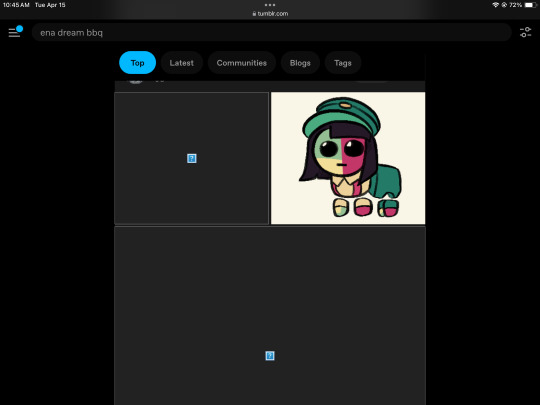Screen dimensions: 540x405
Task: Open the ENA character artwork image
Action: coord(348,158)
